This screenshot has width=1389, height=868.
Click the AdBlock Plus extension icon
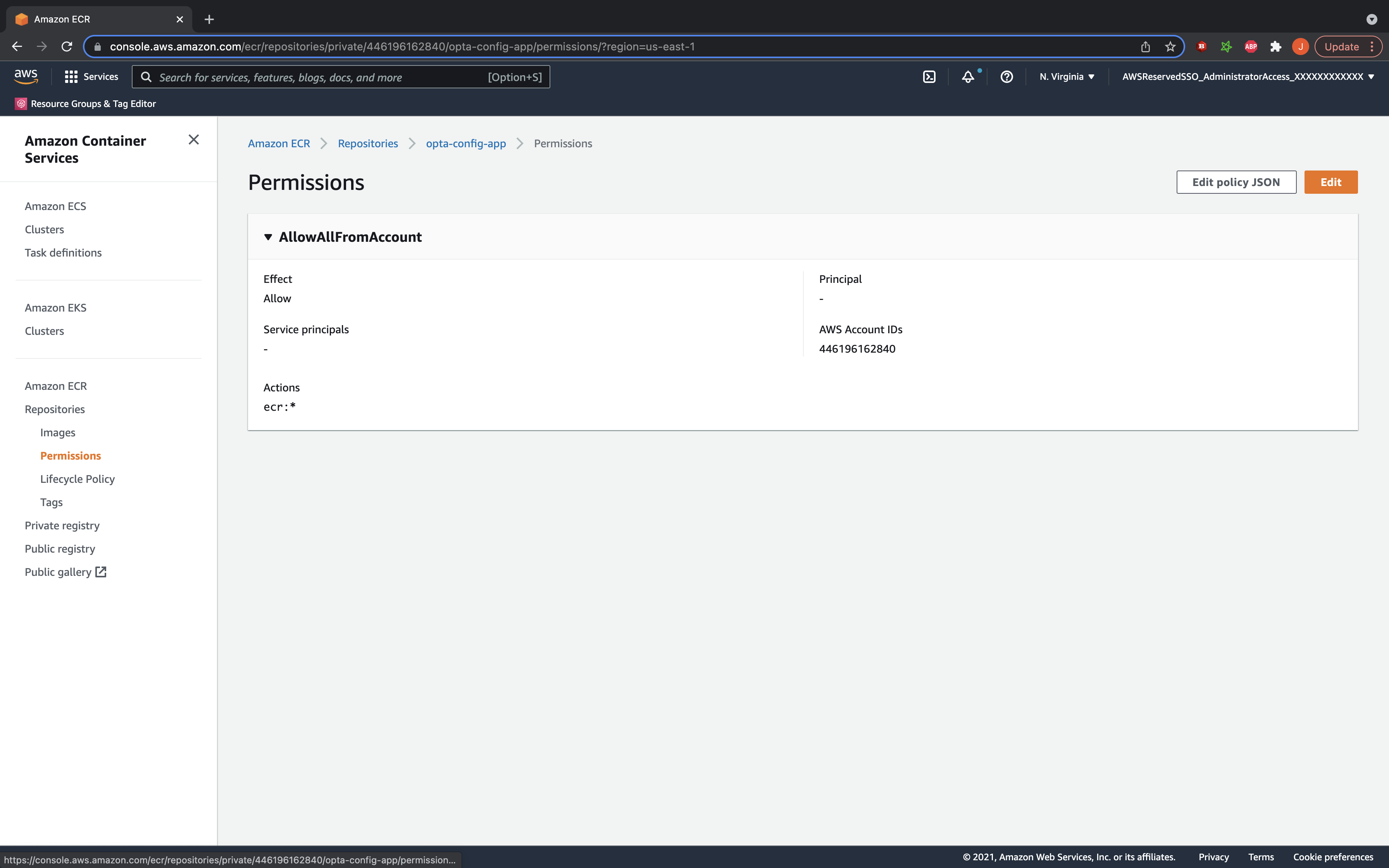pyautogui.click(x=1251, y=46)
